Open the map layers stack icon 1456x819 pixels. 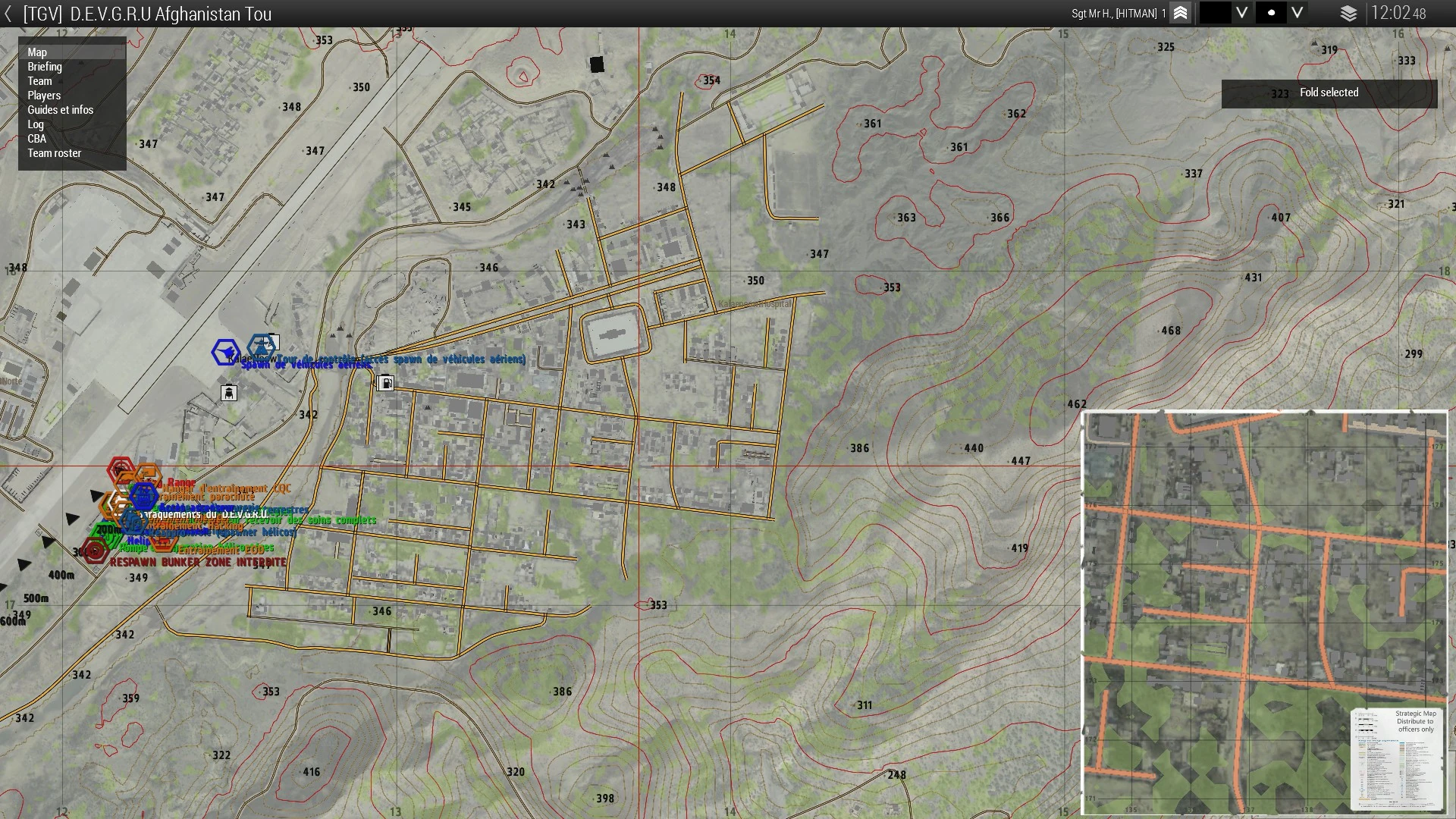coord(1348,14)
